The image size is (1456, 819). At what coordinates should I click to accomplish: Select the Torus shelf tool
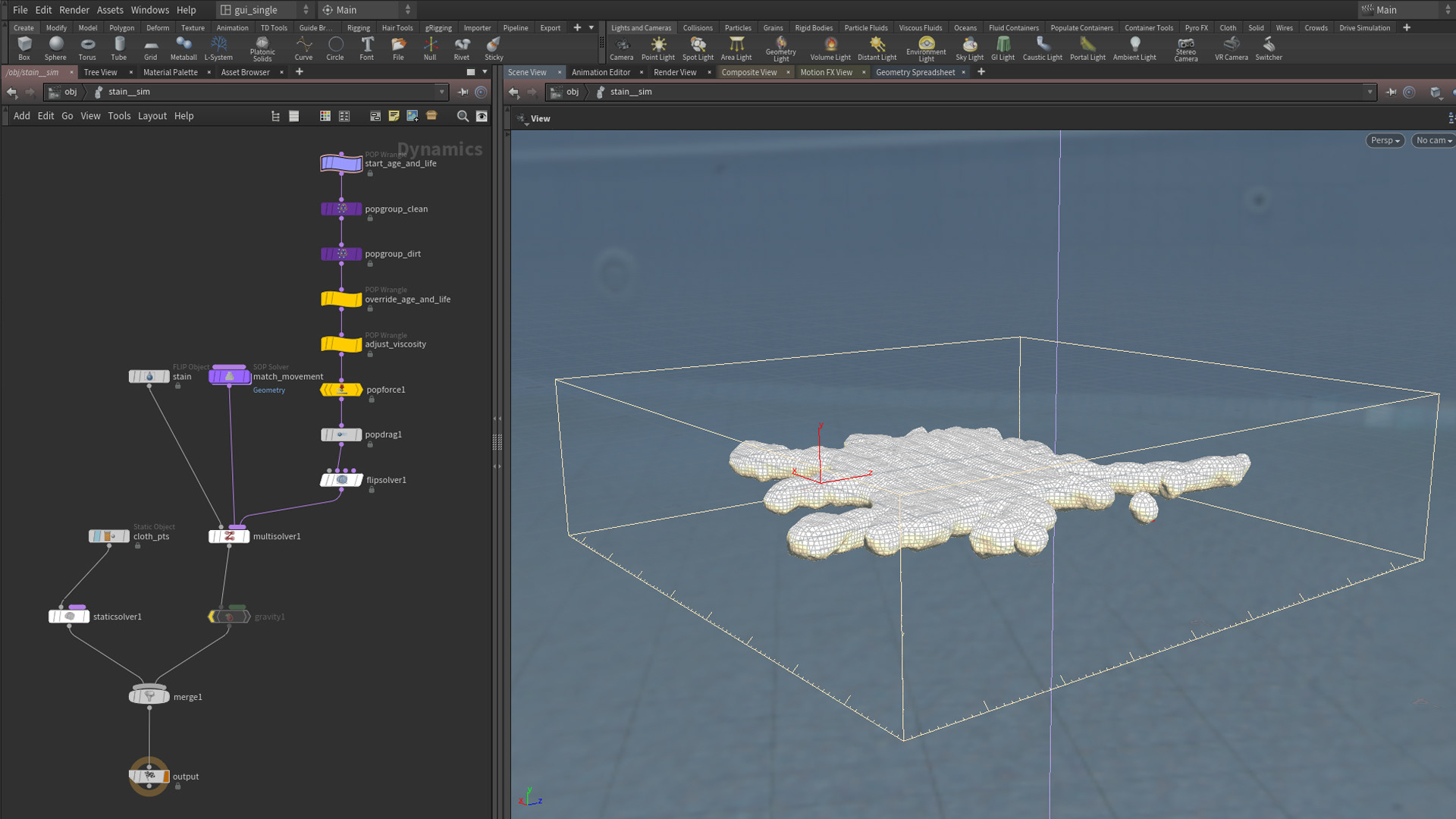[87, 49]
